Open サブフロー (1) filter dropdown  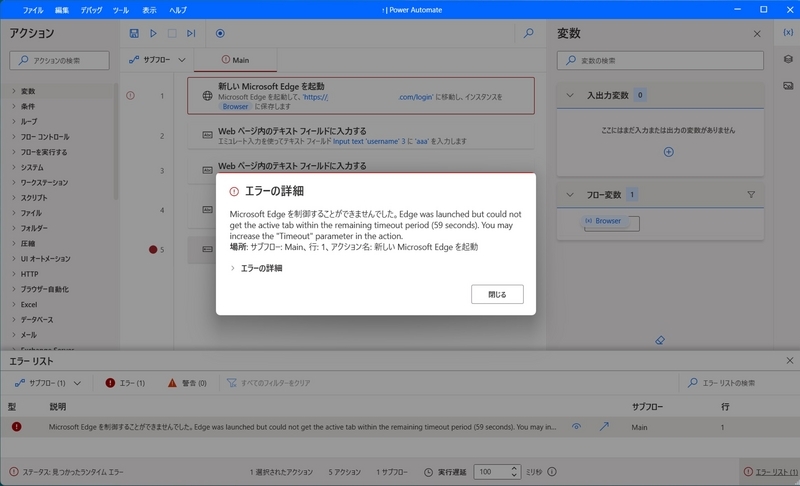point(48,383)
